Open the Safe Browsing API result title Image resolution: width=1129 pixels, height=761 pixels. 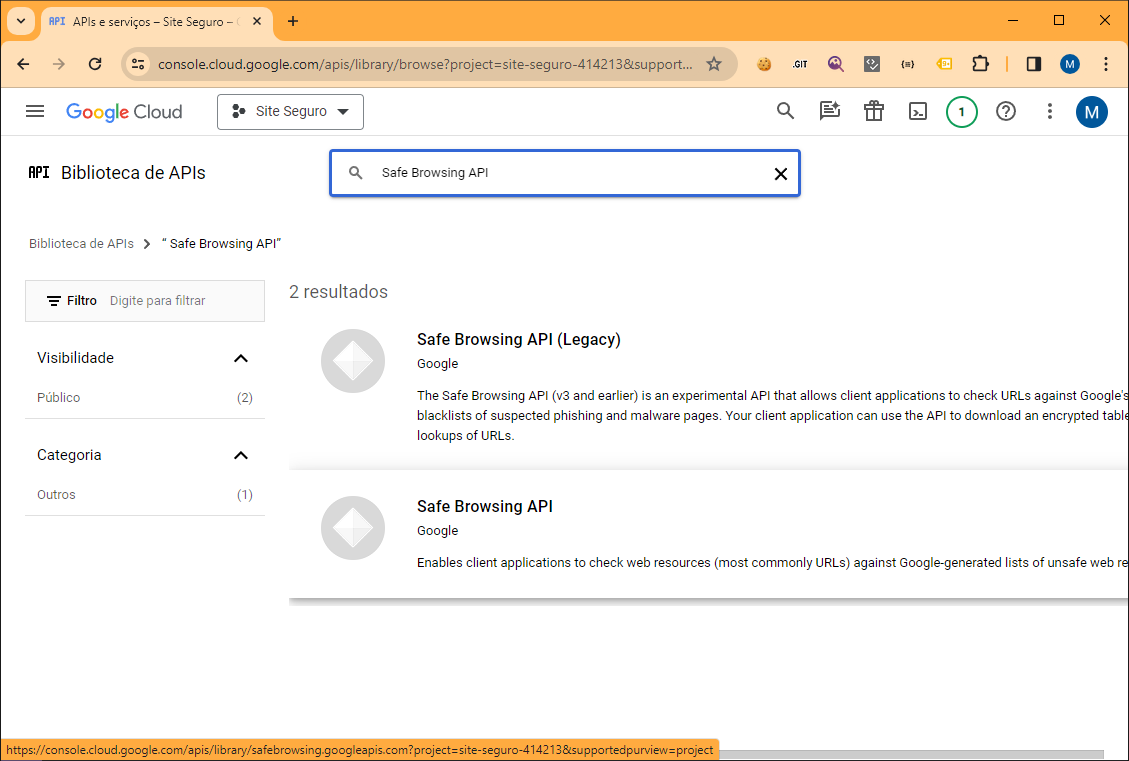485,506
